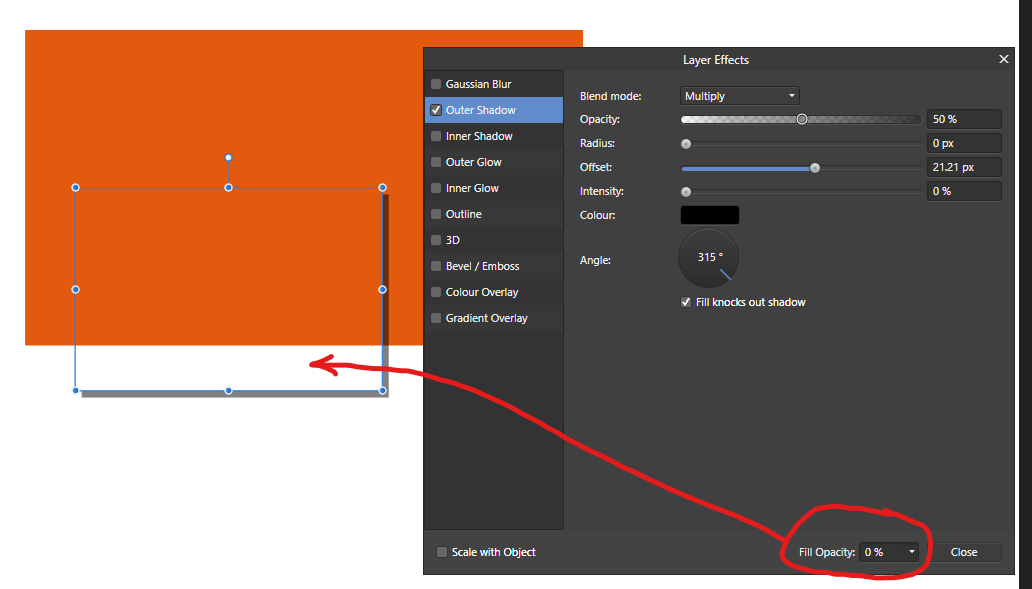The image size is (1032, 589).
Task: Select the Gradient Overlay effect
Action: (486, 318)
